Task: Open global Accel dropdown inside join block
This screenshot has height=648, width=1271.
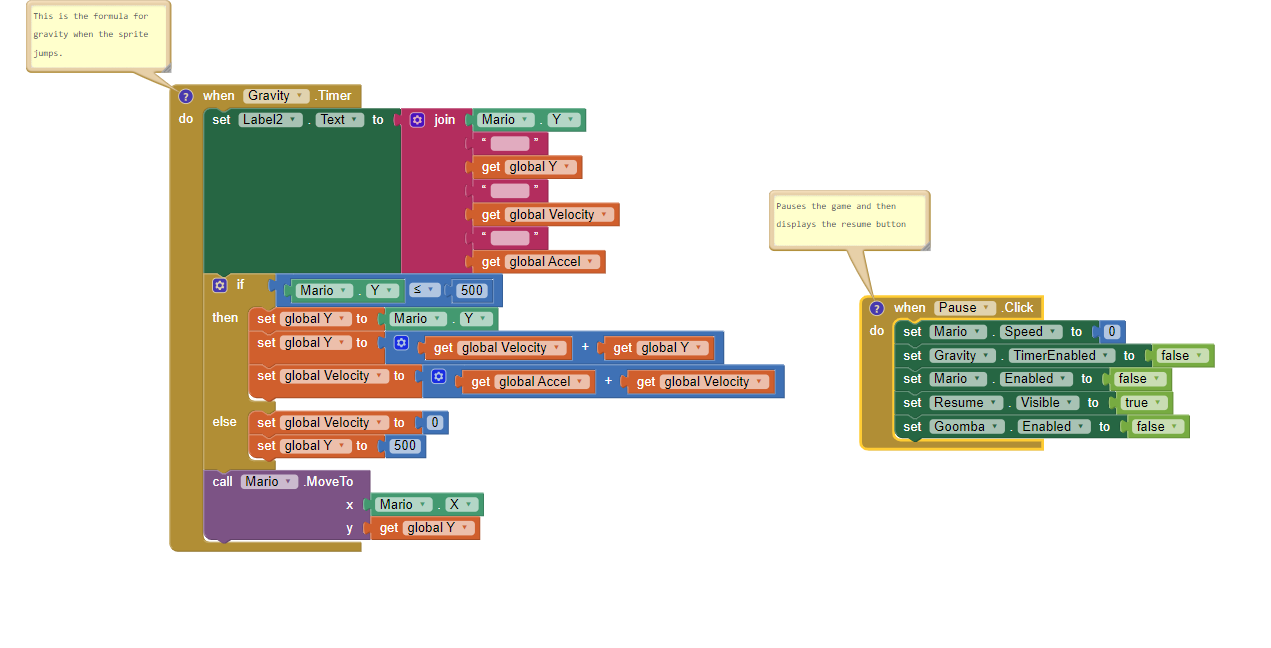Action: [x=553, y=262]
